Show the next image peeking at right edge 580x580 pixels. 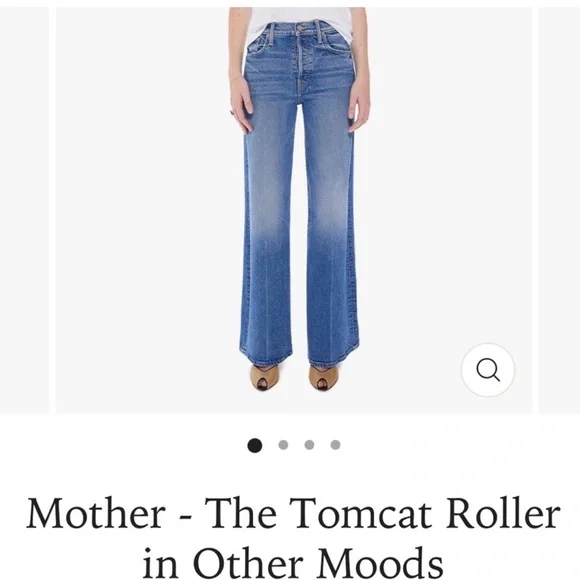[x=559, y=210]
